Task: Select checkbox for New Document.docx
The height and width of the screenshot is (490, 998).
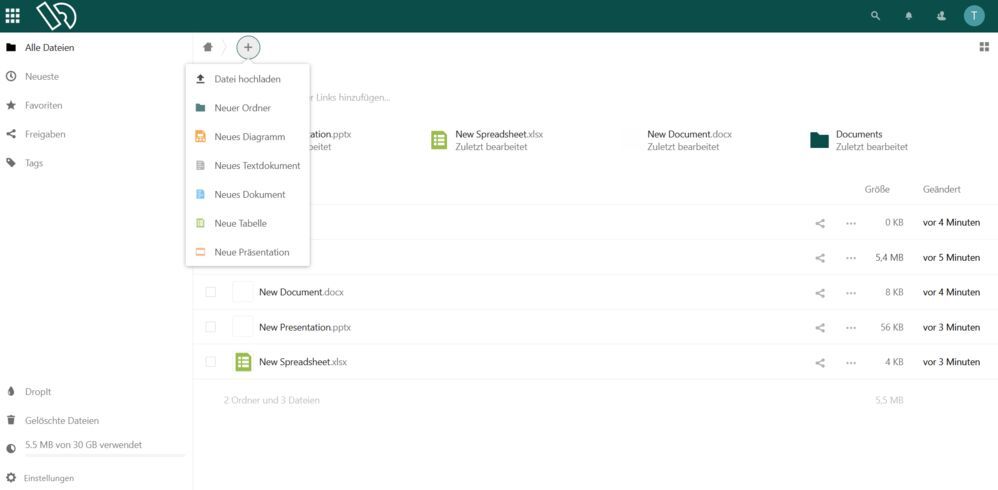Action: (210, 292)
